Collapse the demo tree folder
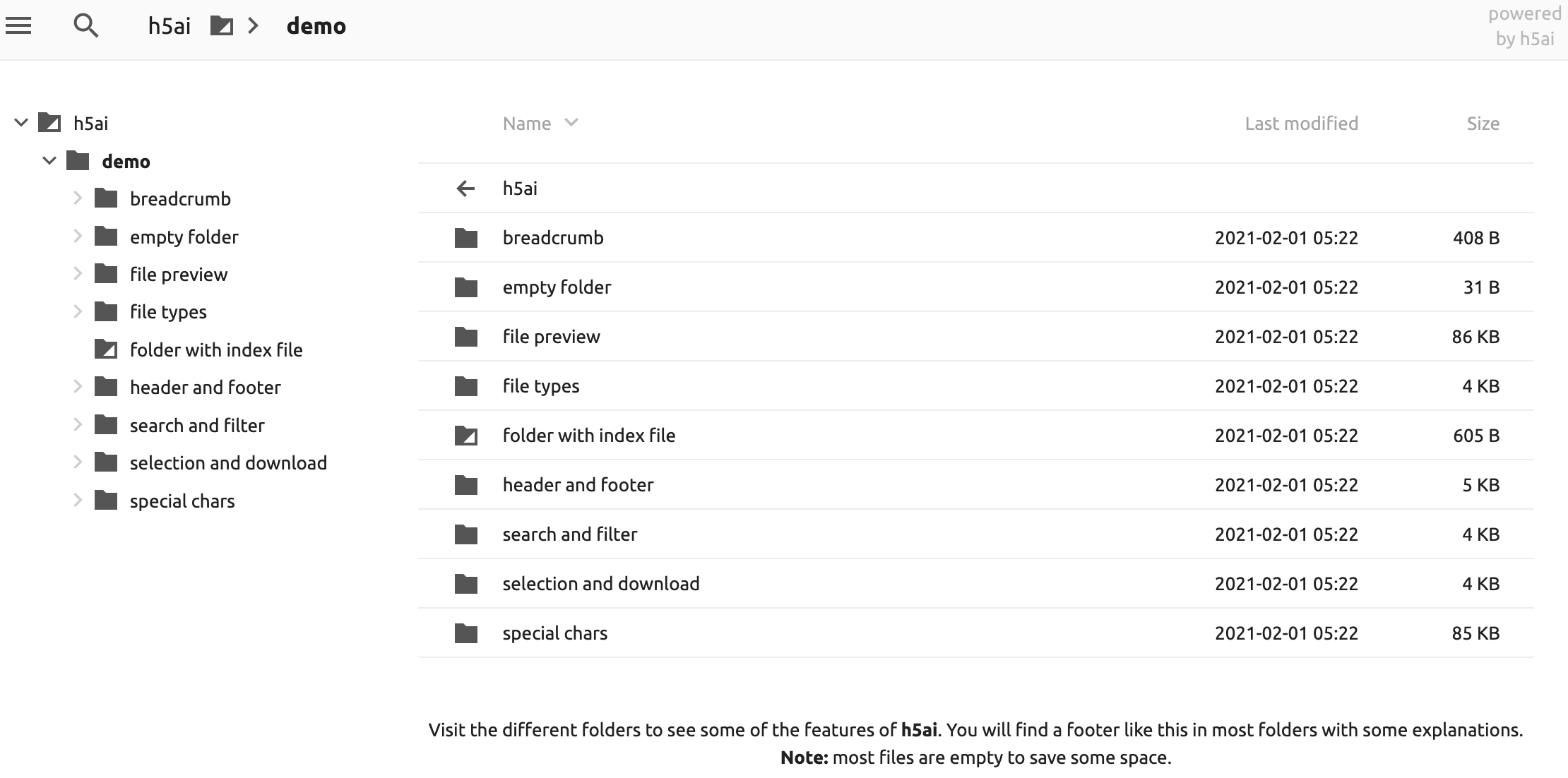Image resolution: width=1568 pixels, height=778 pixels. pos(49,161)
